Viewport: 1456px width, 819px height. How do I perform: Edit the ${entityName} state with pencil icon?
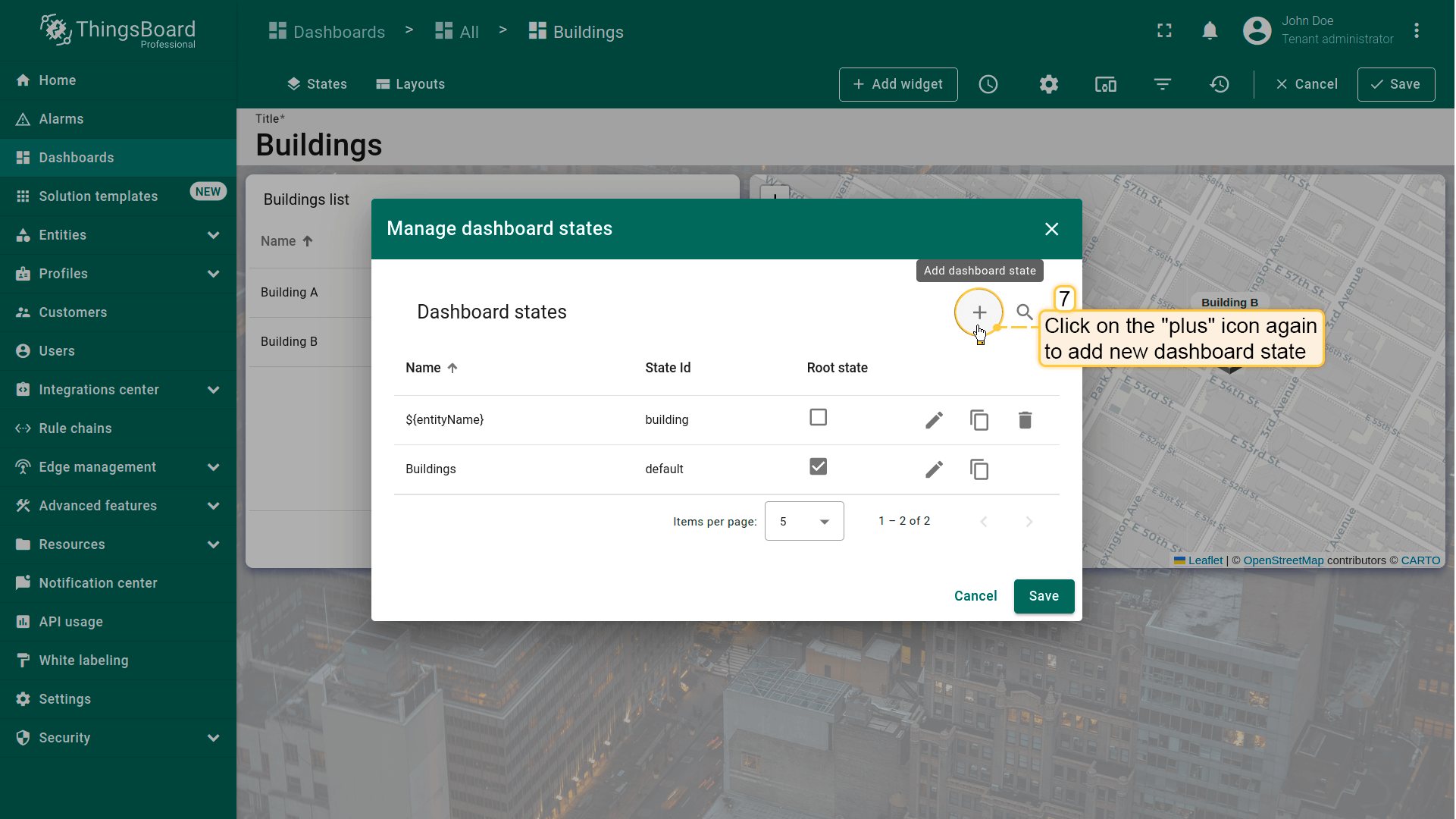click(934, 420)
